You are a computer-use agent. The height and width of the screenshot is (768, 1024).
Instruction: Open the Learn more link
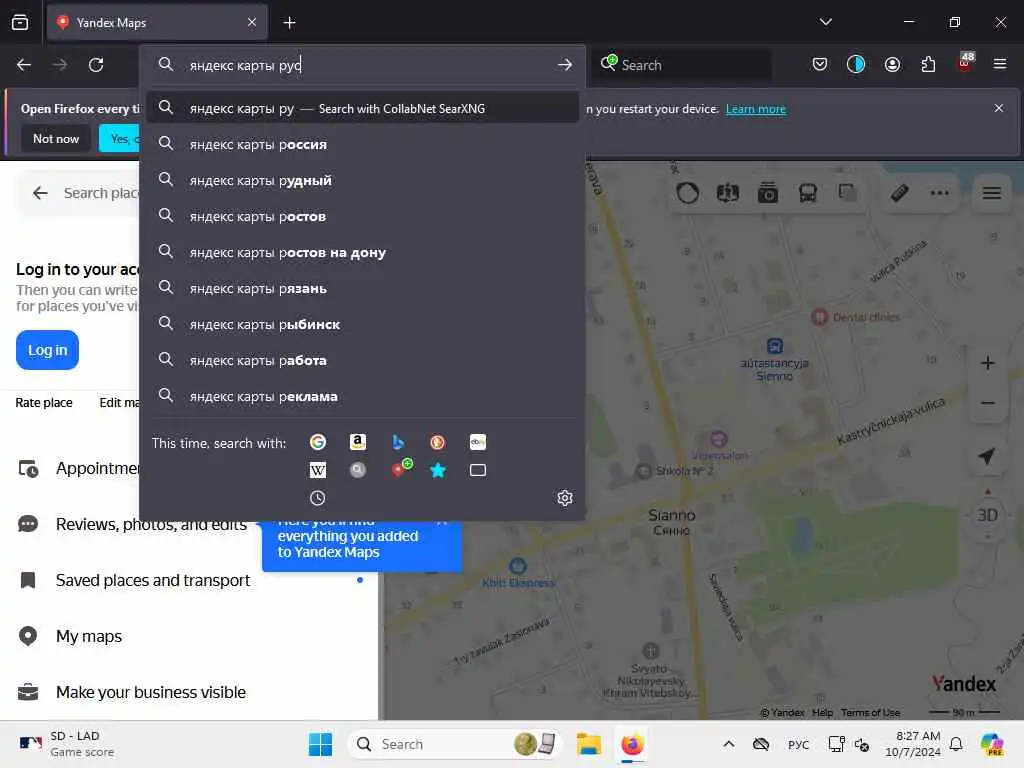point(756,109)
